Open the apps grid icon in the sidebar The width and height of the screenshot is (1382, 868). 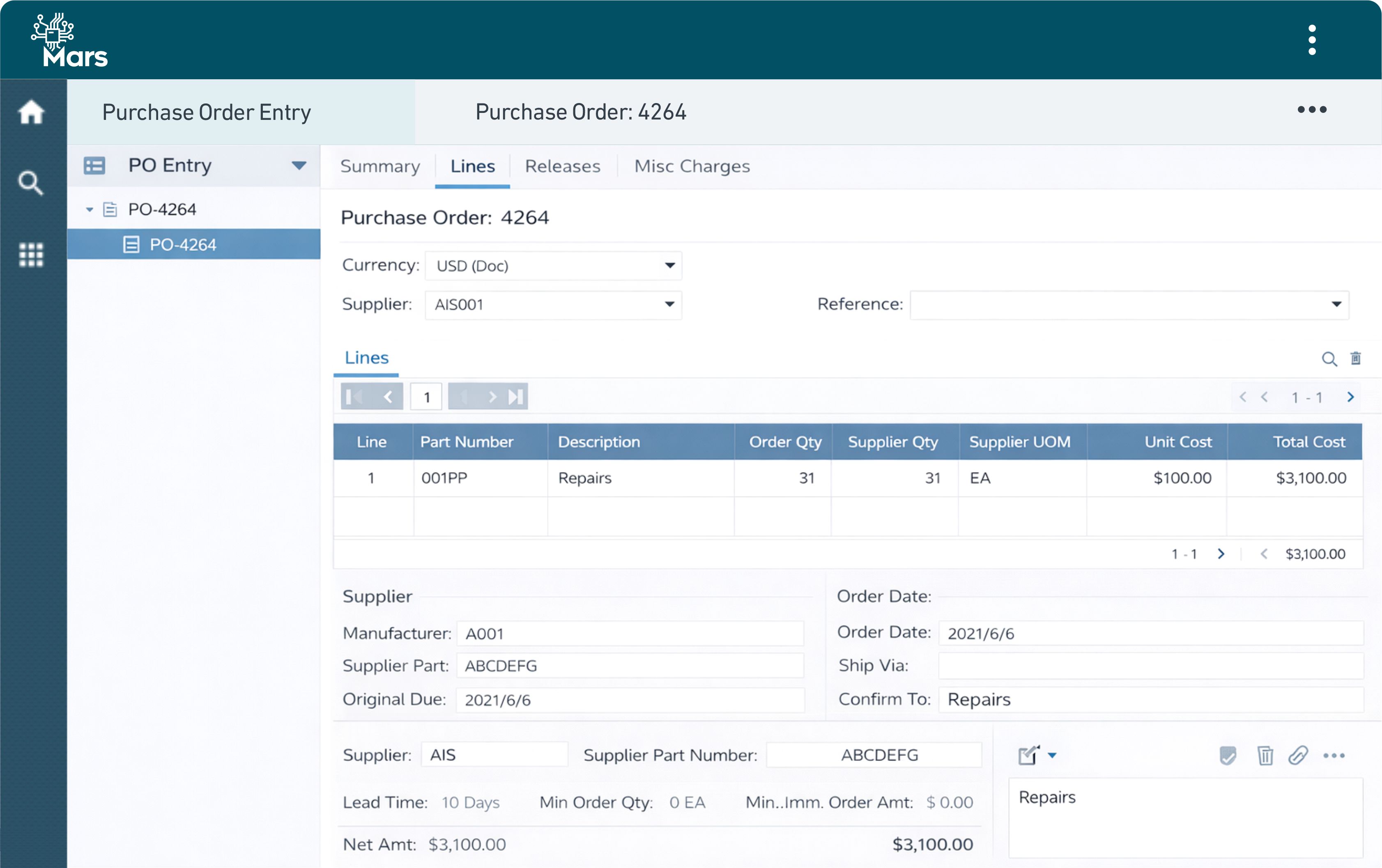coord(31,254)
